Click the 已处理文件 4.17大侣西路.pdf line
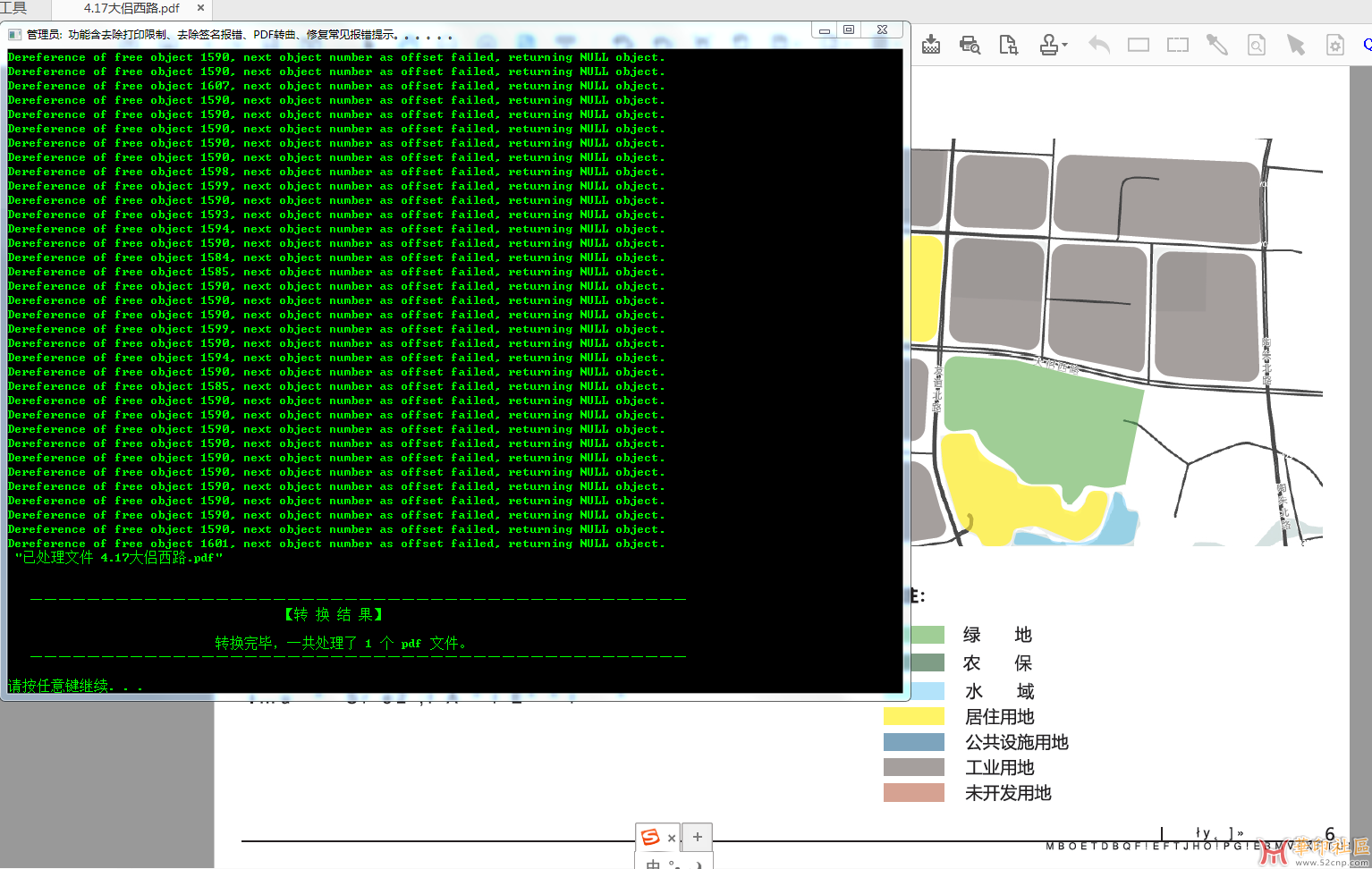Screen dimensions: 1372x869 (x=119, y=558)
